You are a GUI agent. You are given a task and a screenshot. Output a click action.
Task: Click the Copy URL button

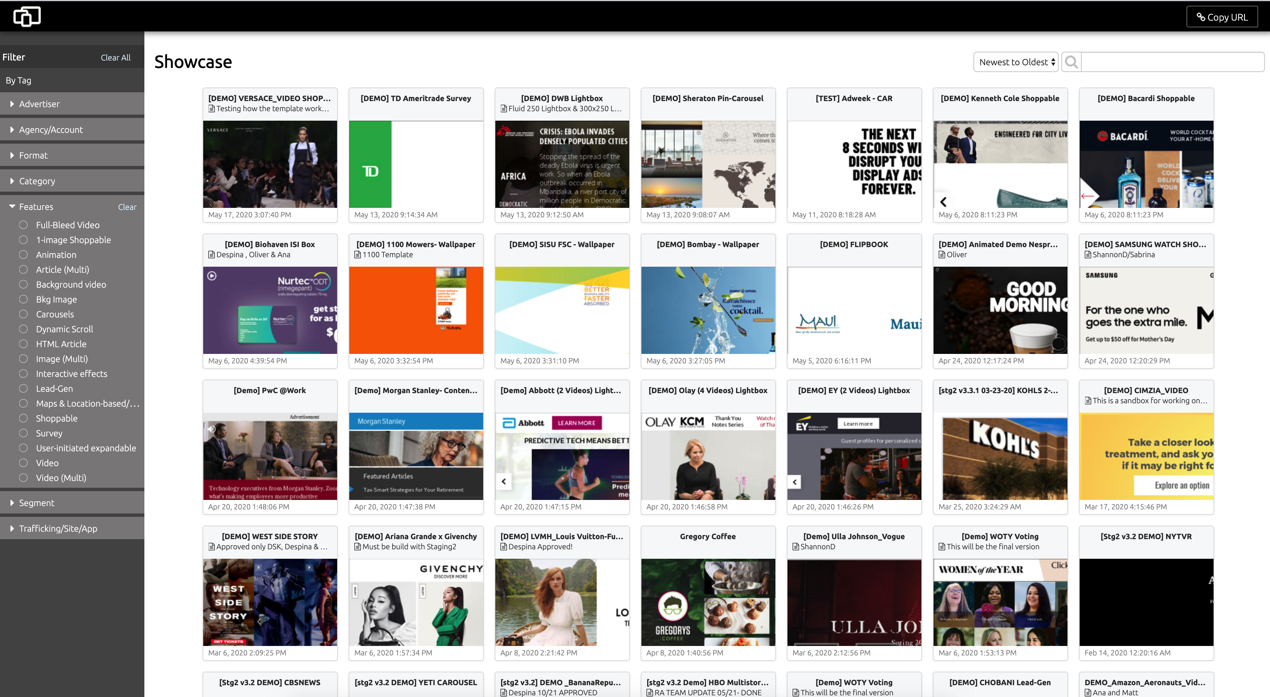click(1222, 17)
